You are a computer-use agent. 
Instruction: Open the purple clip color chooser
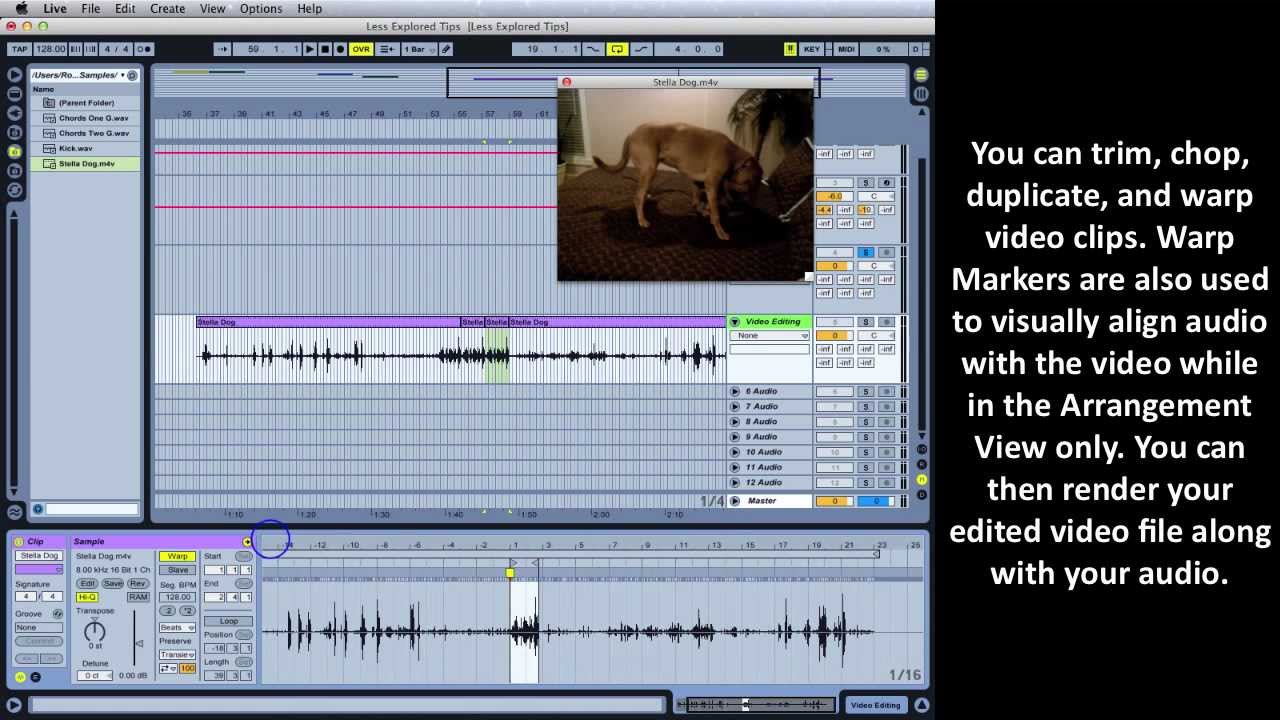coord(40,569)
